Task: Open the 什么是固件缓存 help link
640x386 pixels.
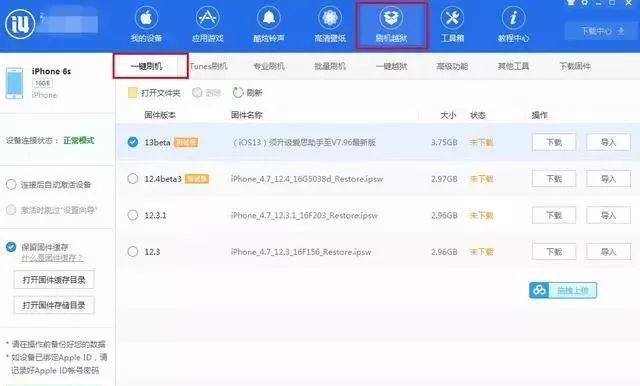Action: pyautogui.click(x=52, y=258)
